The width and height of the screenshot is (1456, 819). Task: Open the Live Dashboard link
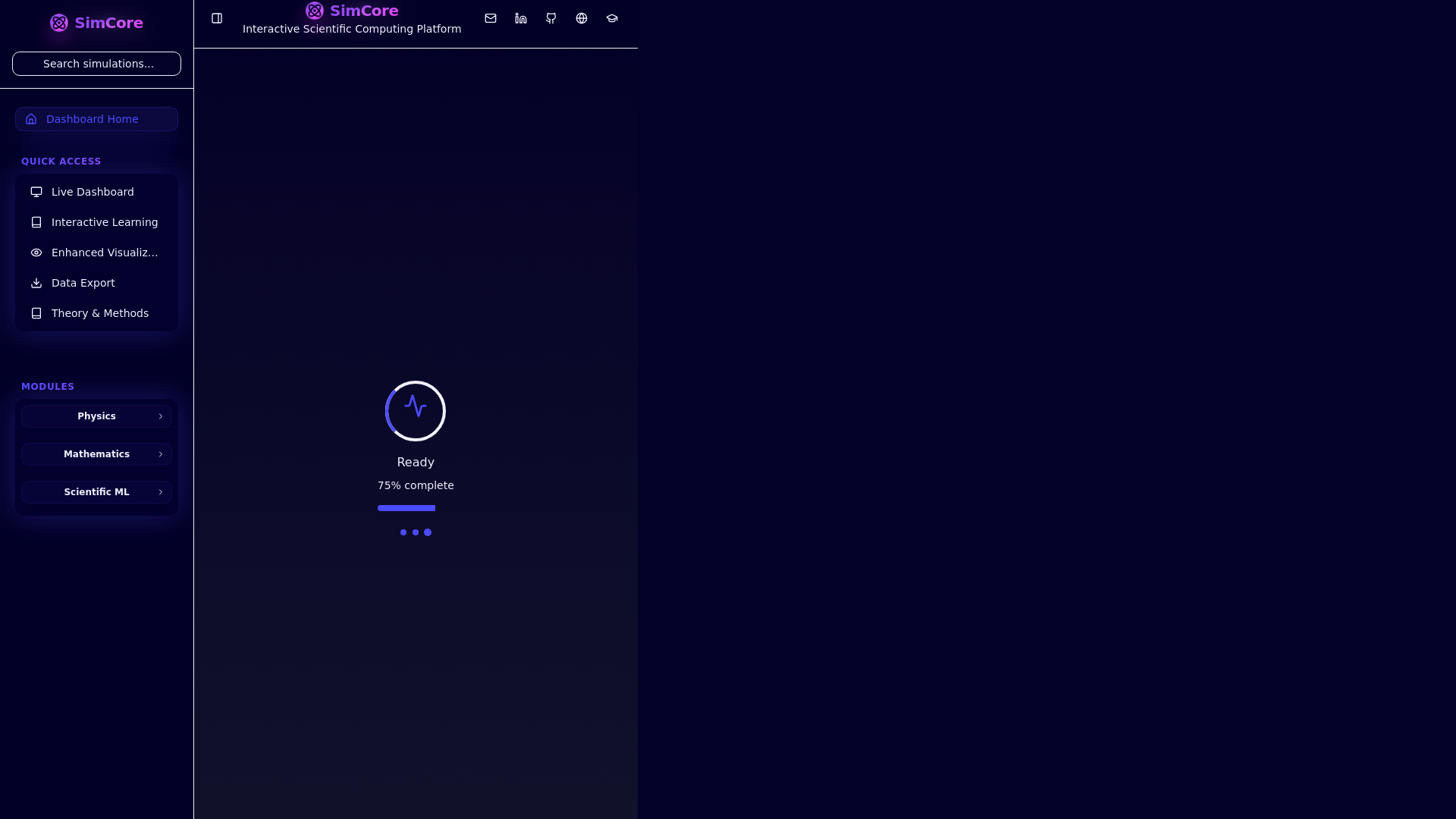(93, 192)
